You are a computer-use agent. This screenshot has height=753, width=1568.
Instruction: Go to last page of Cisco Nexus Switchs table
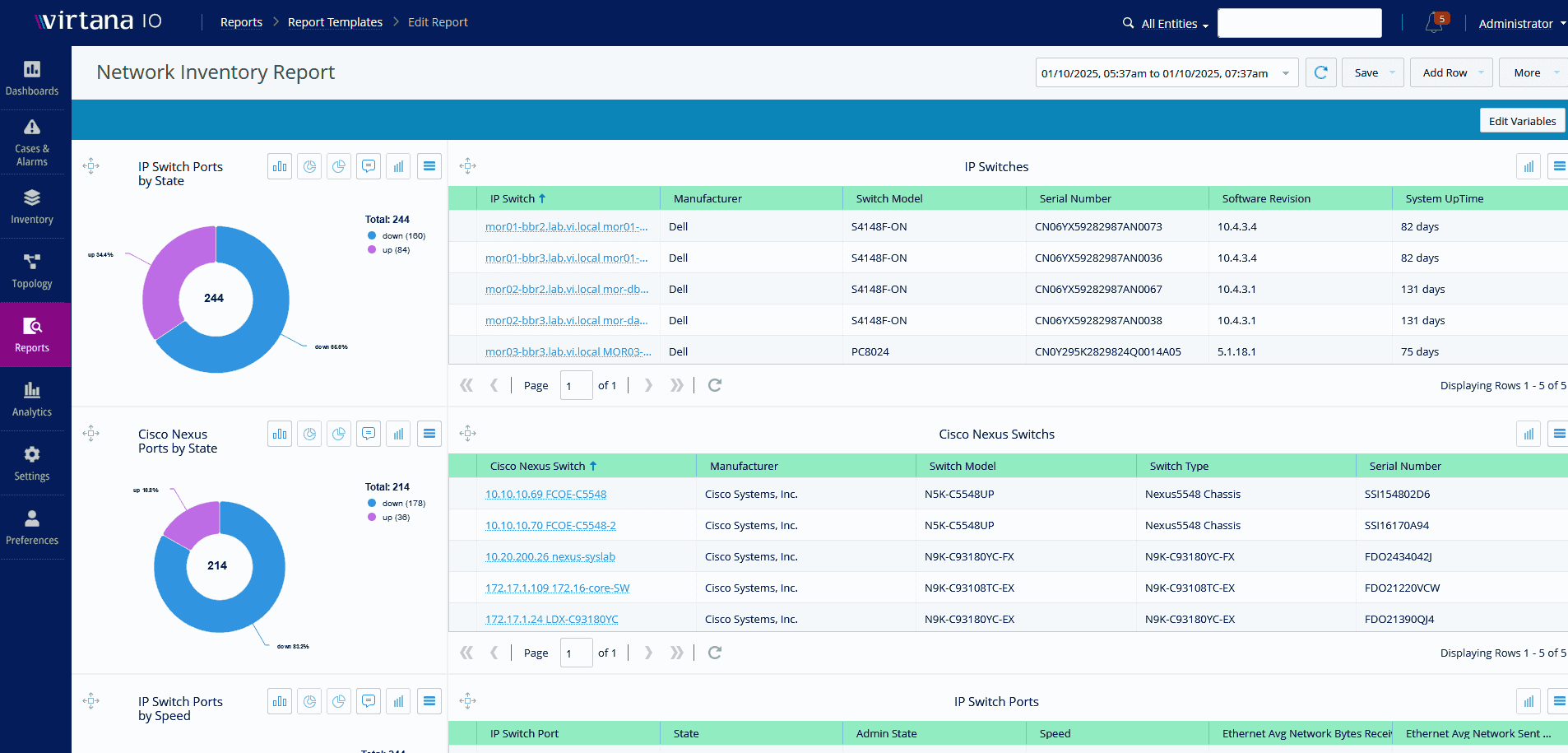click(677, 653)
